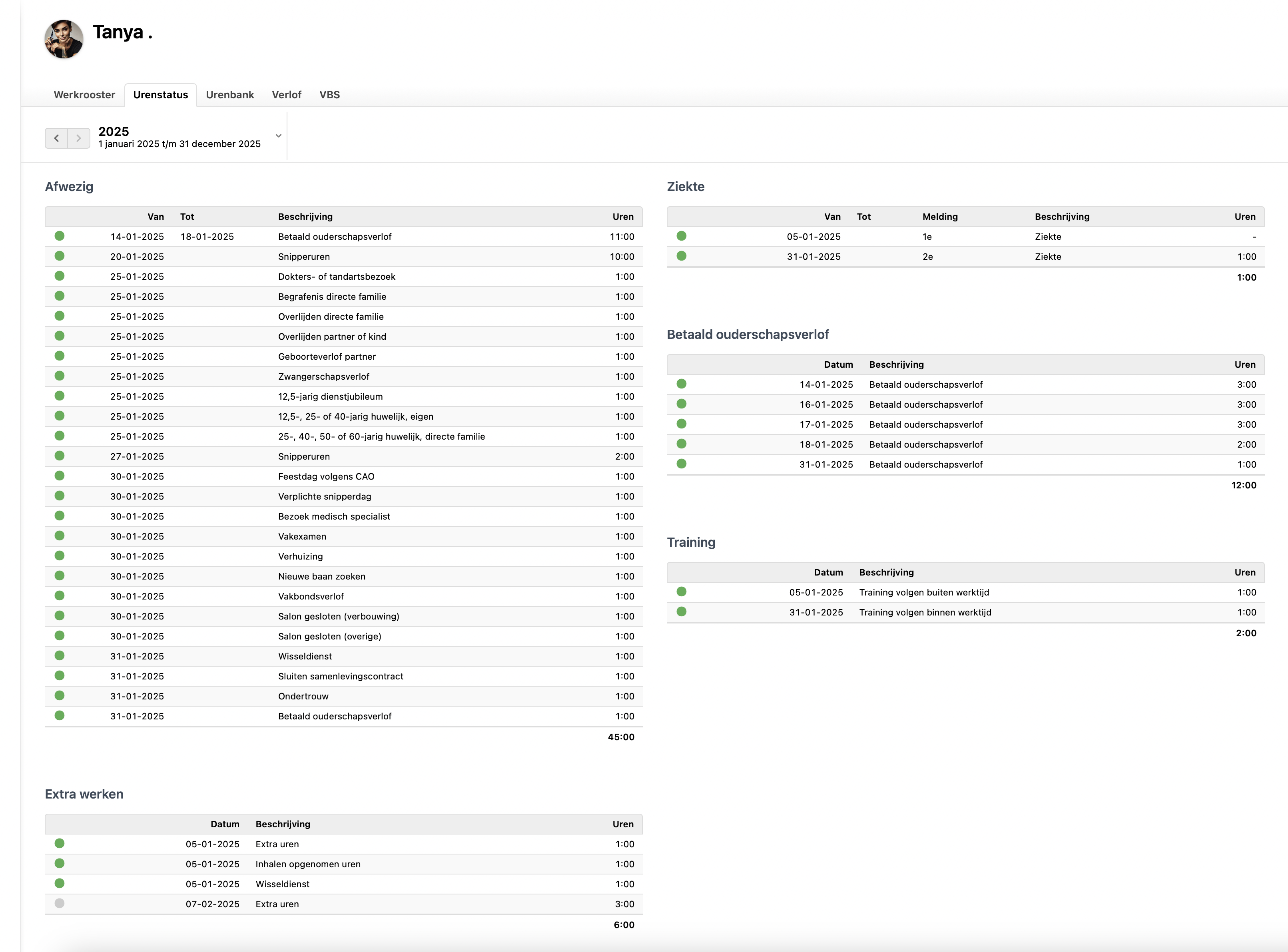Screen dimensions: 1288x952
Task: Click the Training volgen binnen werktijd row
Action: point(925,613)
